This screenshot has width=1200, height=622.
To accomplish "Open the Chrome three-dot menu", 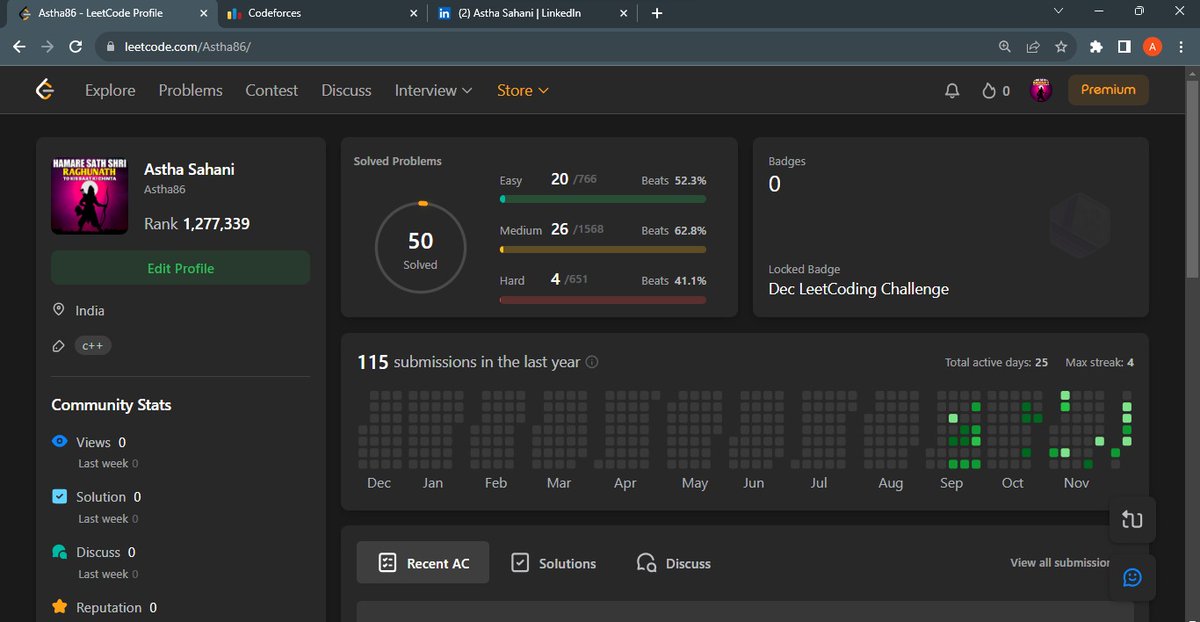I will (x=1181, y=46).
